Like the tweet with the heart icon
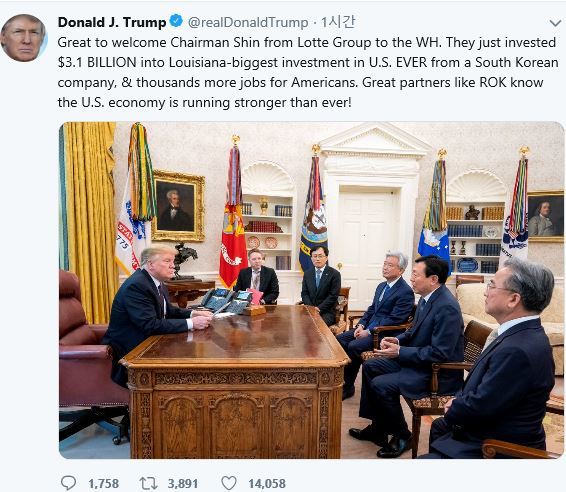This screenshot has height=492, width=566. point(229,483)
